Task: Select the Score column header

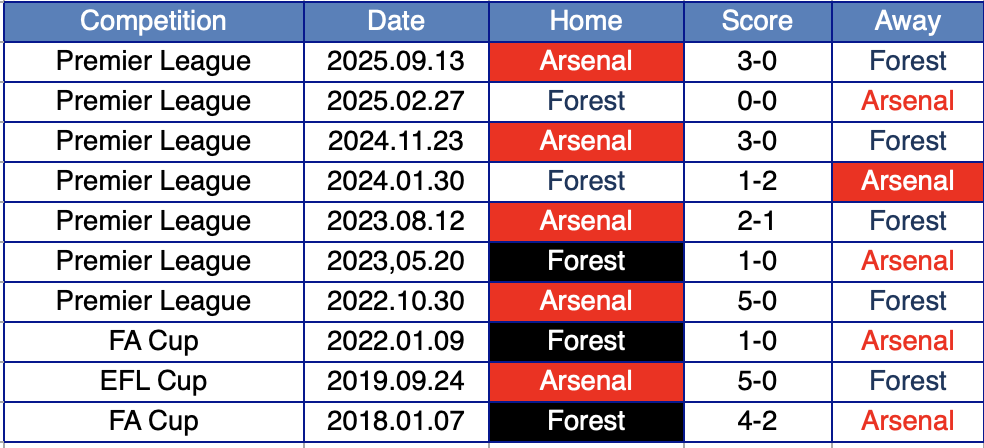Action: [x=757, y=21]
